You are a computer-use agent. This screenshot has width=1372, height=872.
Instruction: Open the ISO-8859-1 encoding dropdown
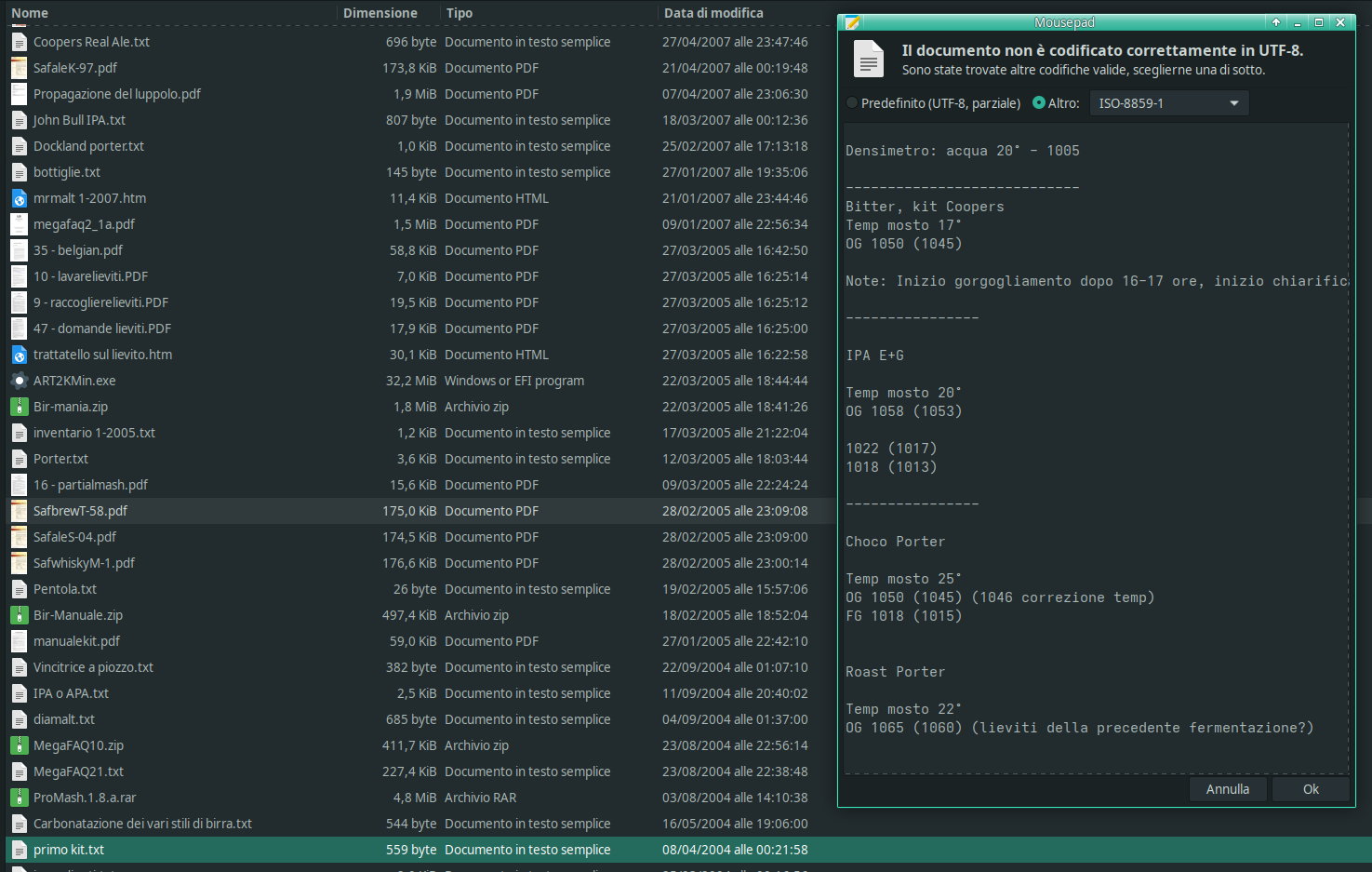coord(1168,103)
